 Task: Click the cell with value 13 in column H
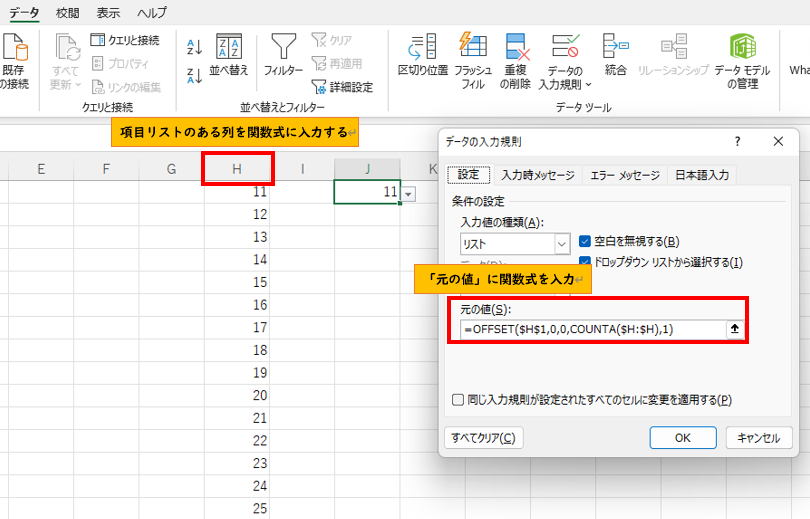pyautogui.click(x=237, y=237)
